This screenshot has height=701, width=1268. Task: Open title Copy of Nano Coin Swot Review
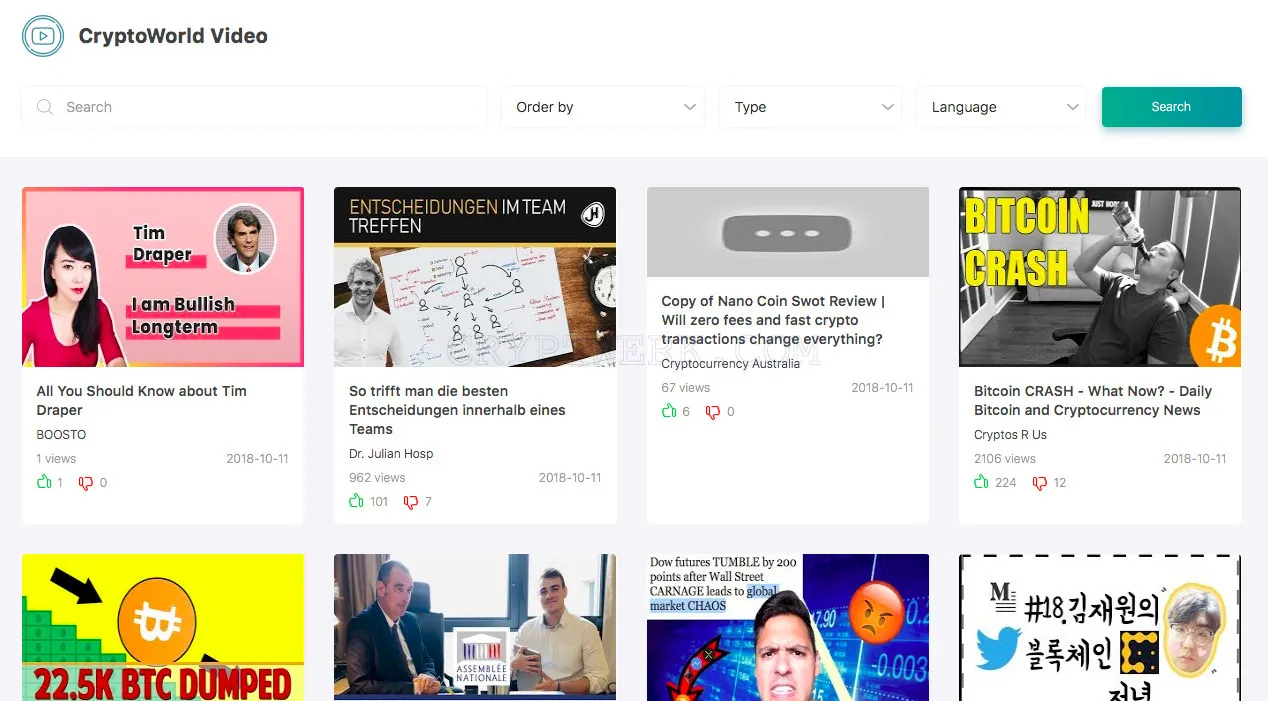pos(772,320)
